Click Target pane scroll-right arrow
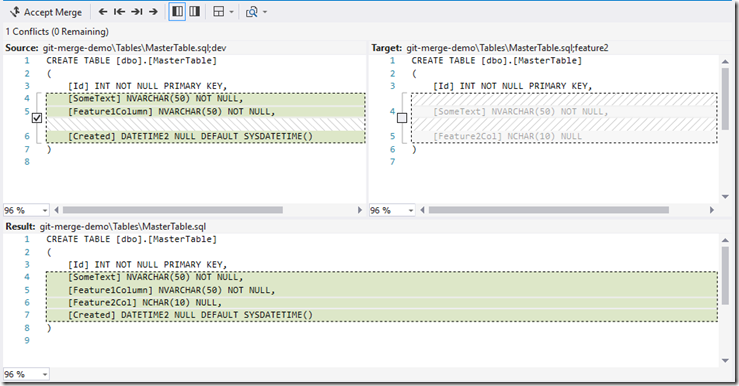The image size is (739, 386). (712, 210)
